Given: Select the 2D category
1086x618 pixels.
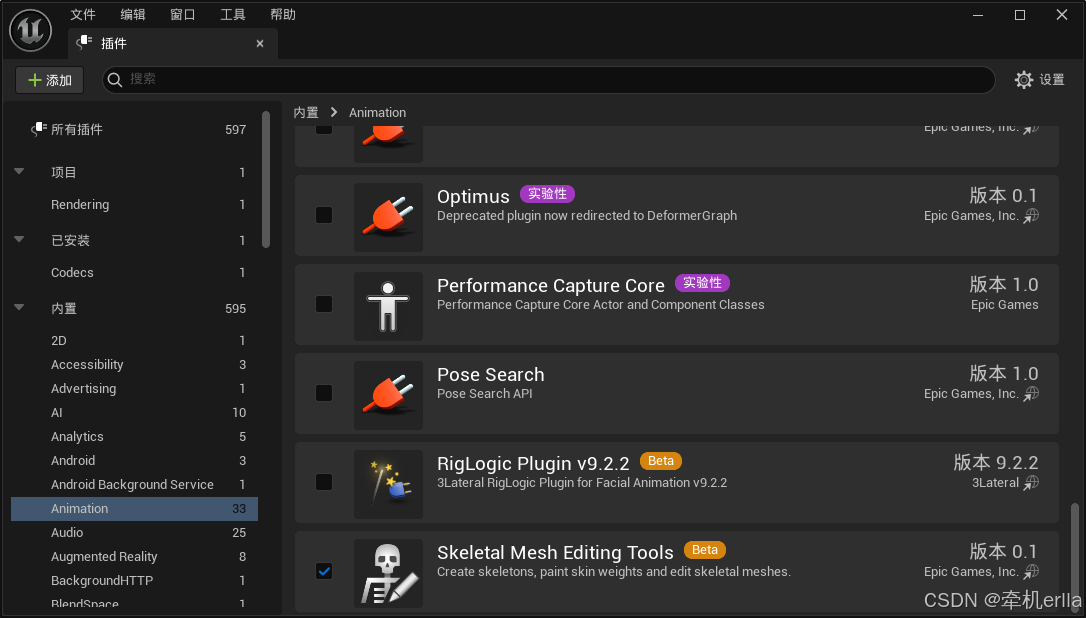Looking at the screenshot, I should [134, 340].
